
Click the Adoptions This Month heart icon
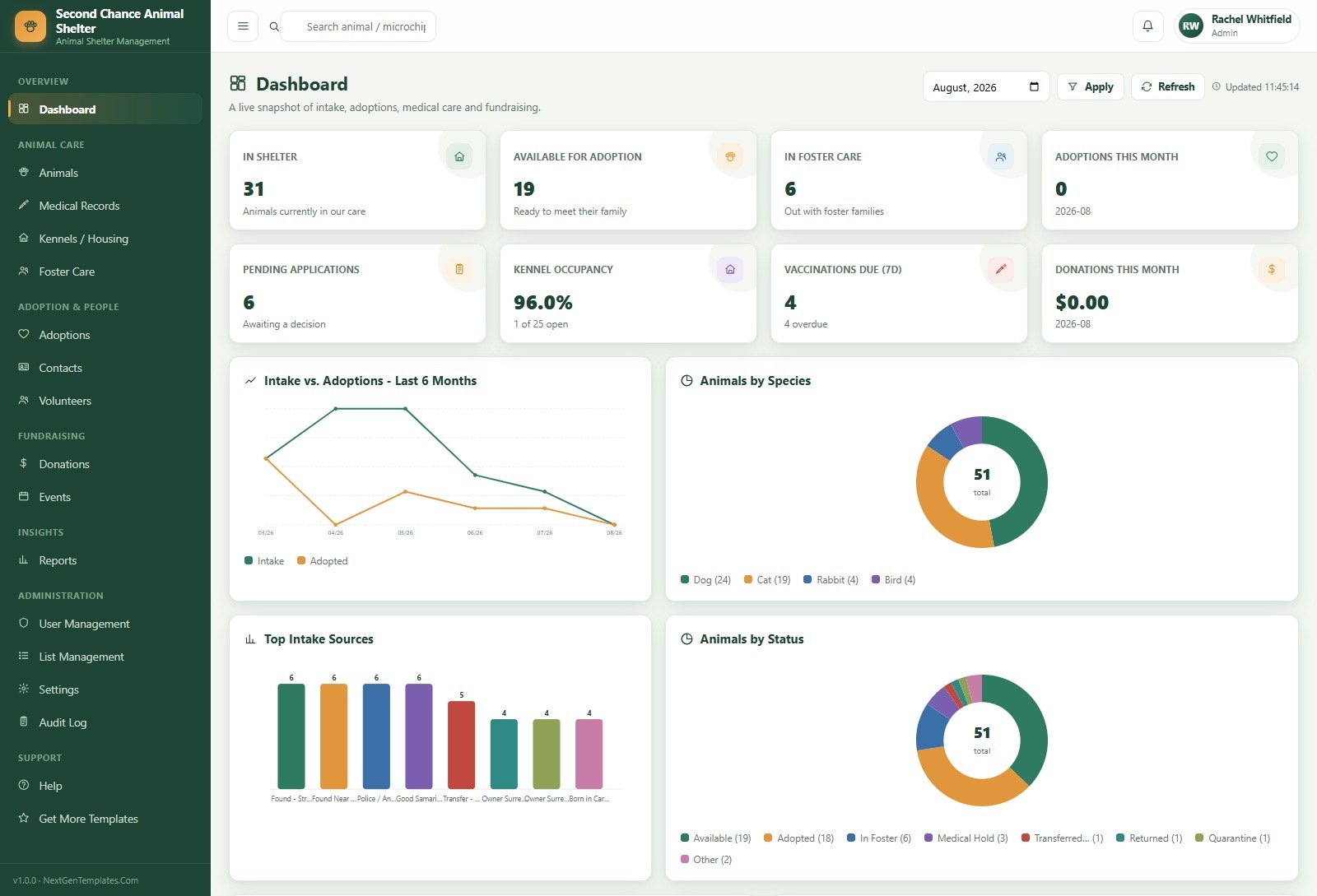tap(1272, 156)
